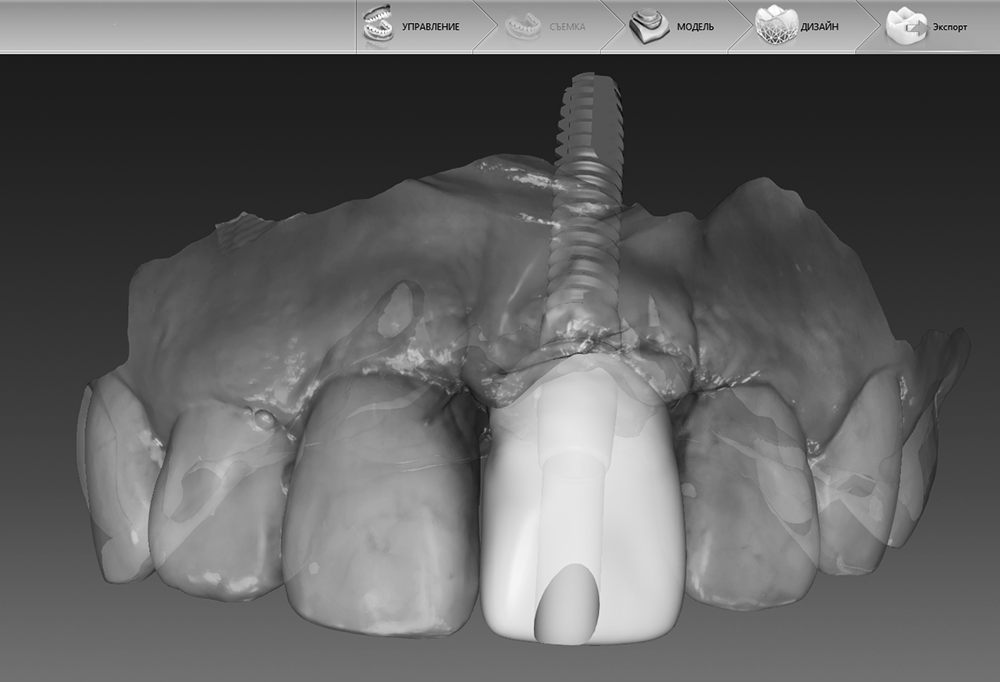
Task: Click the tooth arrow icon for Экспорт
Action: pos(906,27)
